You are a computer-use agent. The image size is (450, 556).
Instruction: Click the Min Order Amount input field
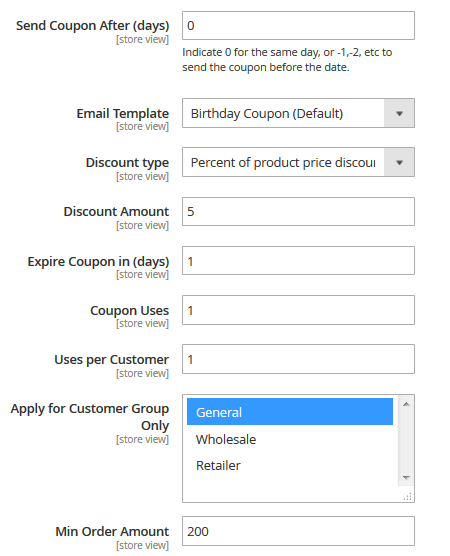pos(298,531)
